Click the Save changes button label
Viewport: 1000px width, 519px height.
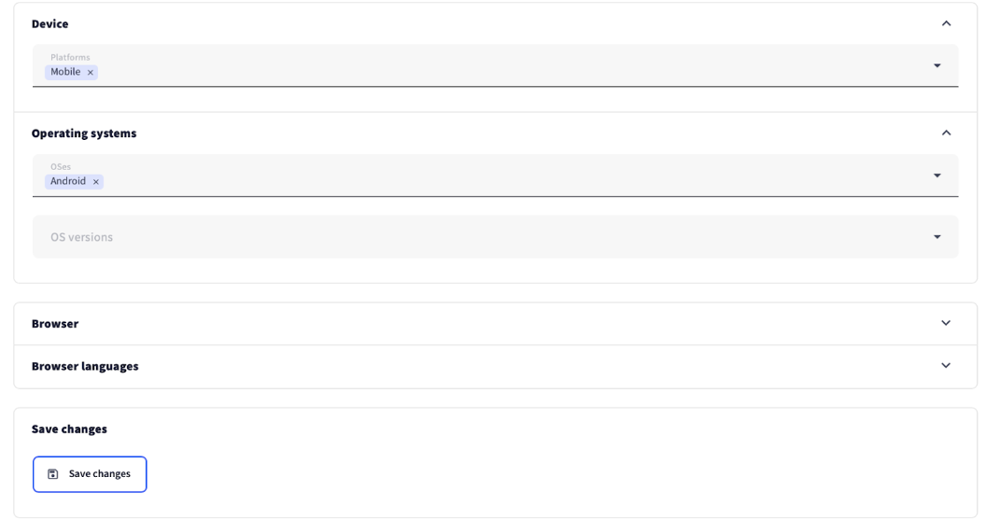[x=99, y=474]
